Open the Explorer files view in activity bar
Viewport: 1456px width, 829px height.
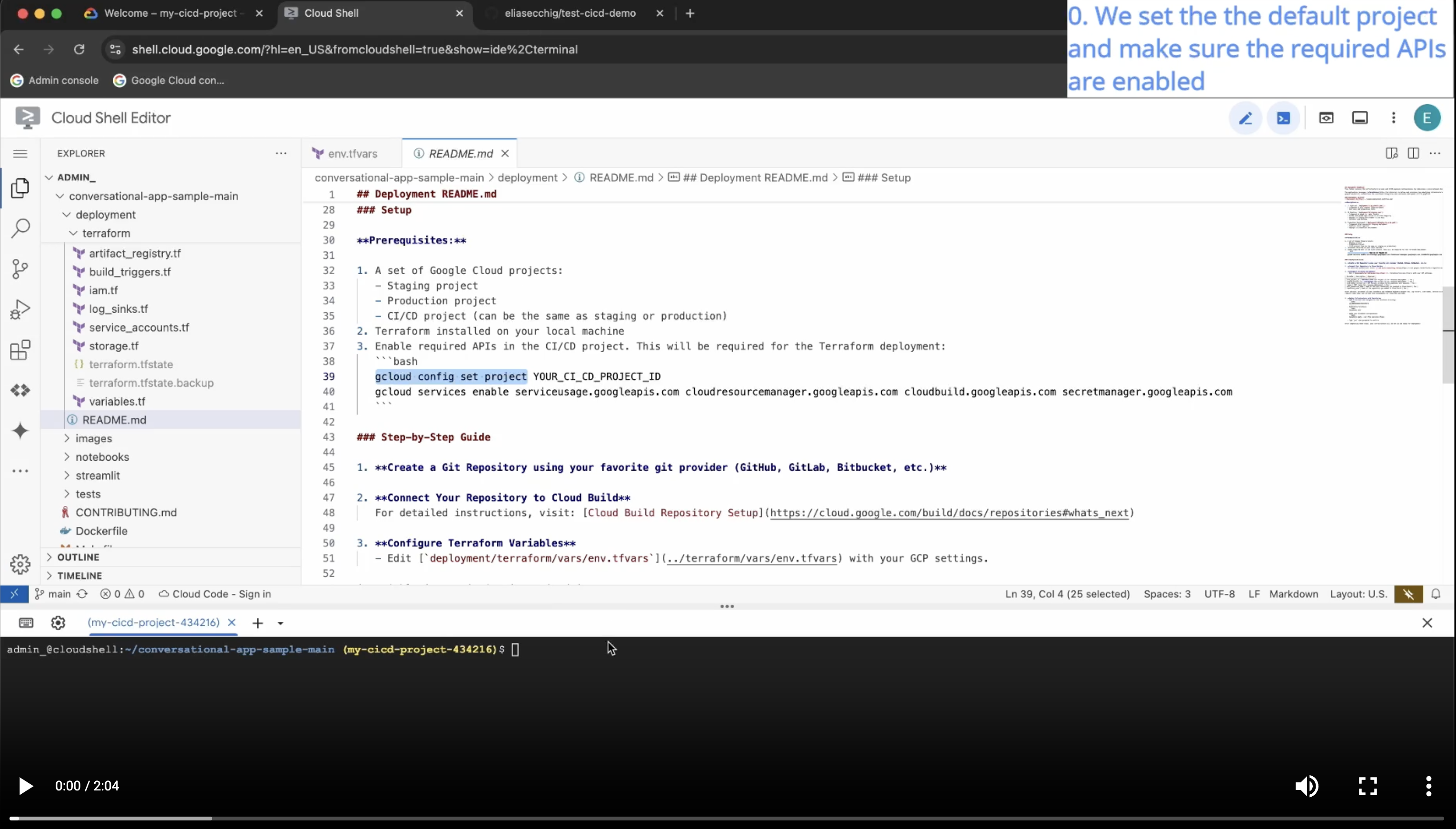click(20, 188)
